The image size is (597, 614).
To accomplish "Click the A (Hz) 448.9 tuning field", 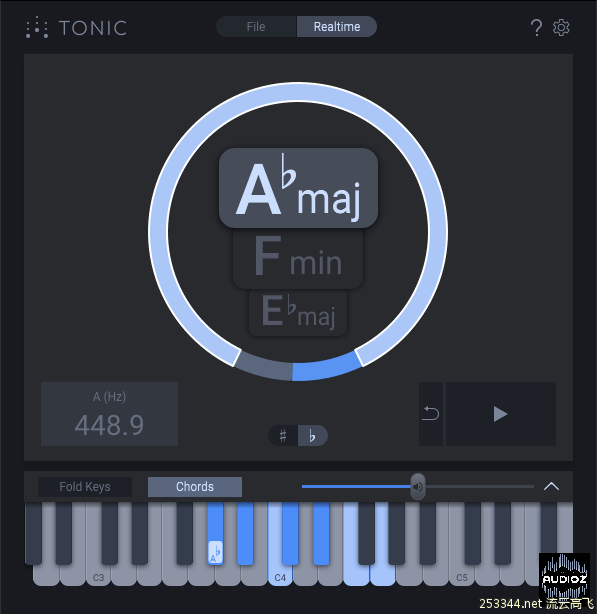I will [109, 414].
